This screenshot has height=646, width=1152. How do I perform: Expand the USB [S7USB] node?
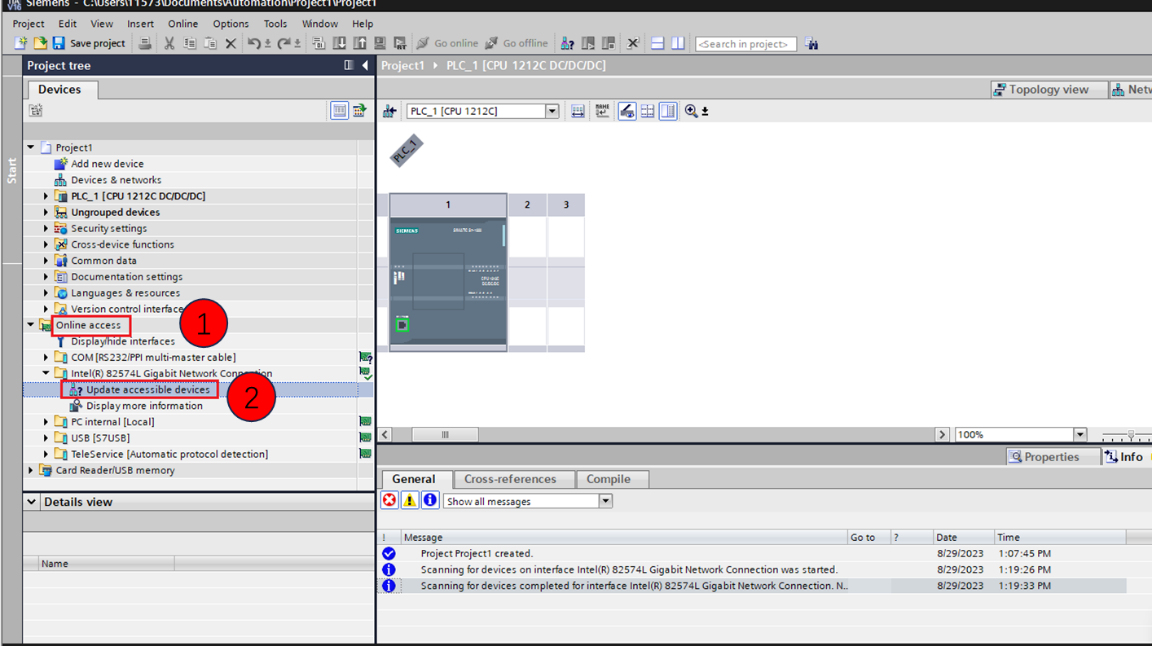click(x=46, y=438)
